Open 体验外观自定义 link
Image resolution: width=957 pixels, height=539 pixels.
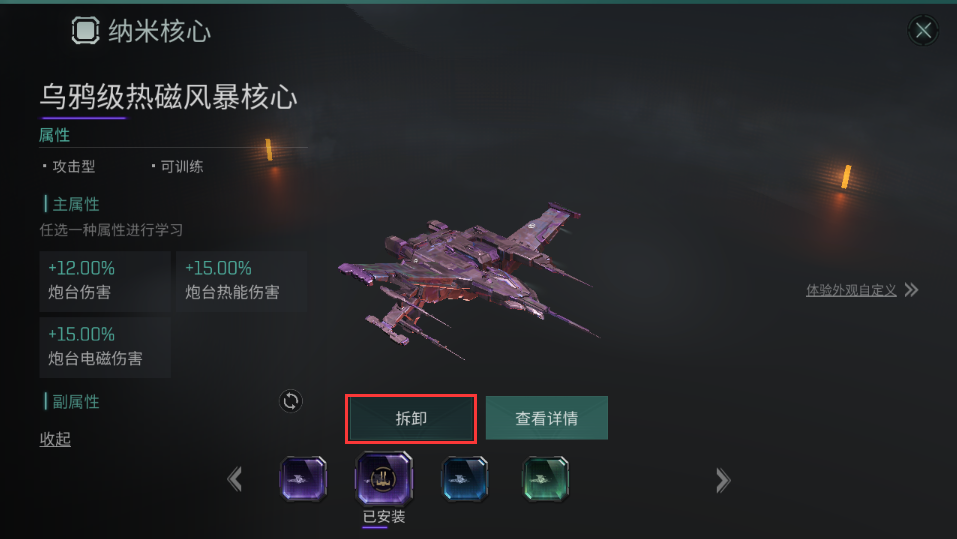(x=851, y=290)
